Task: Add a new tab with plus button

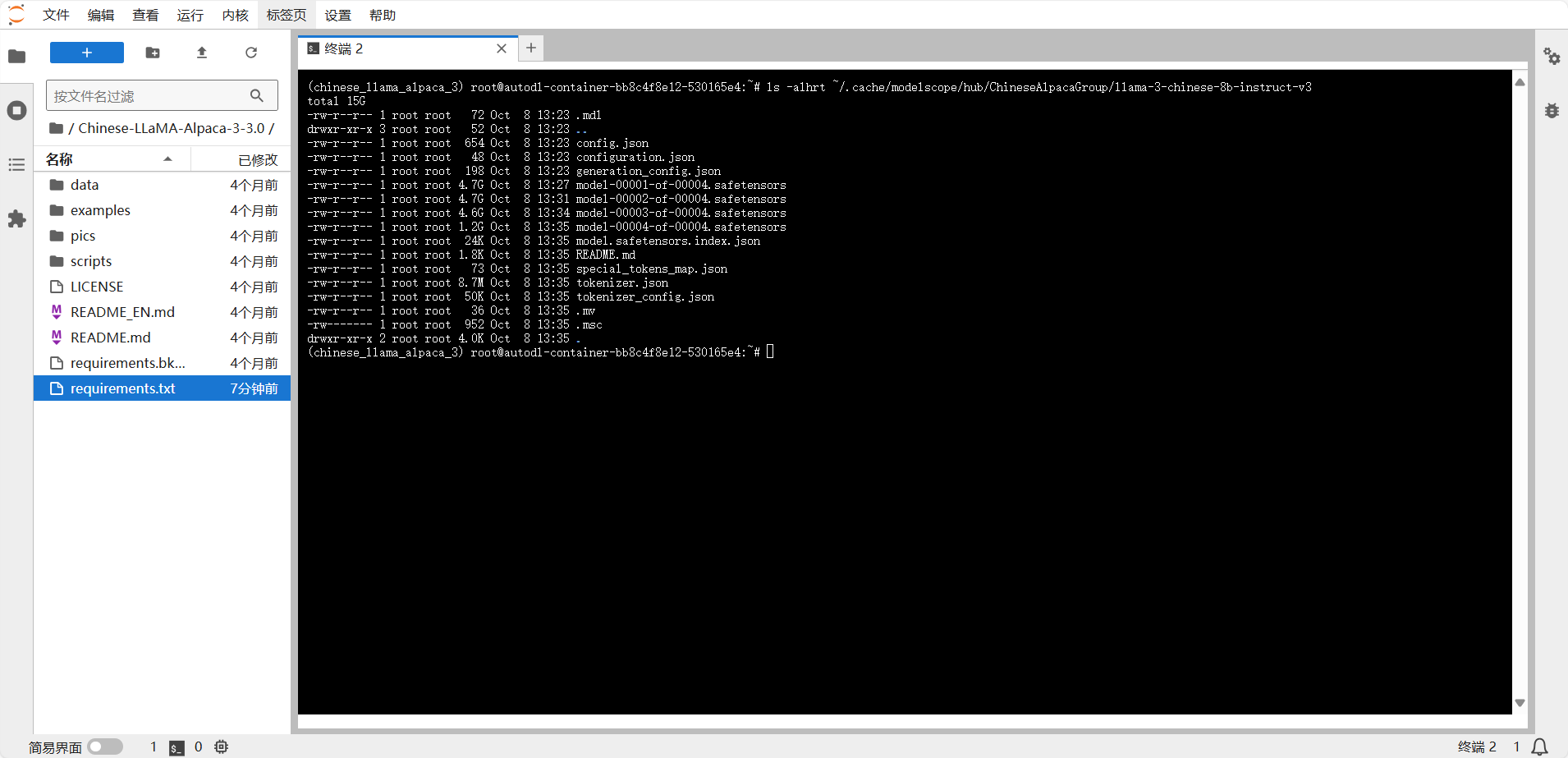Action: 531,48
